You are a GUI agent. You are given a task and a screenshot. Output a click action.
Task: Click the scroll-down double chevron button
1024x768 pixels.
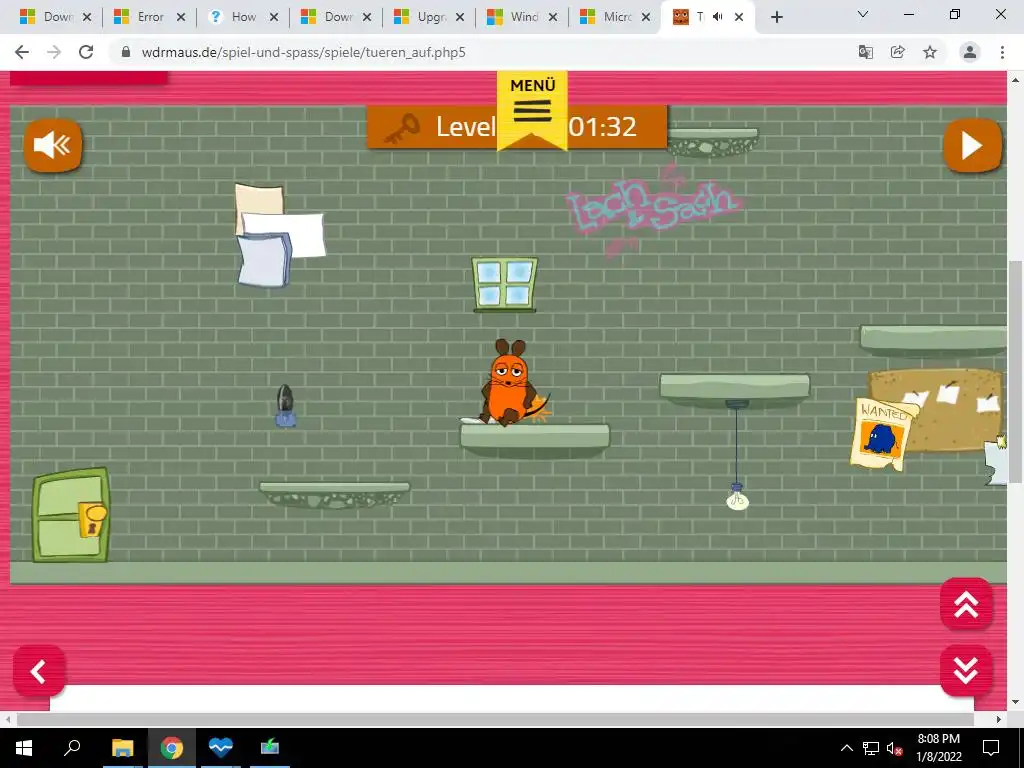pos(966,671)
